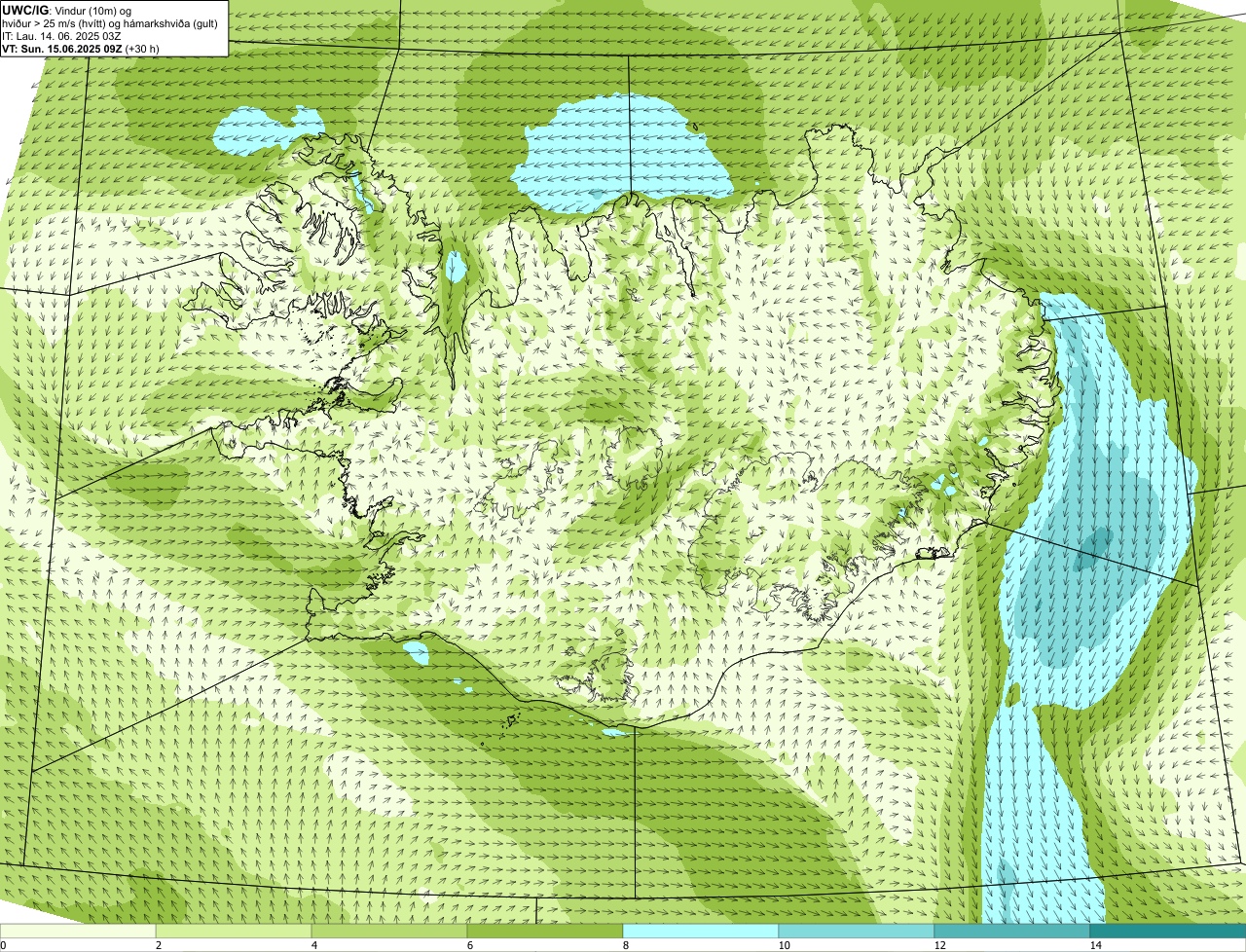Screen dimensions: 1246x952
Task: Click the "8" scale label
Action: (x=624, y=945)
